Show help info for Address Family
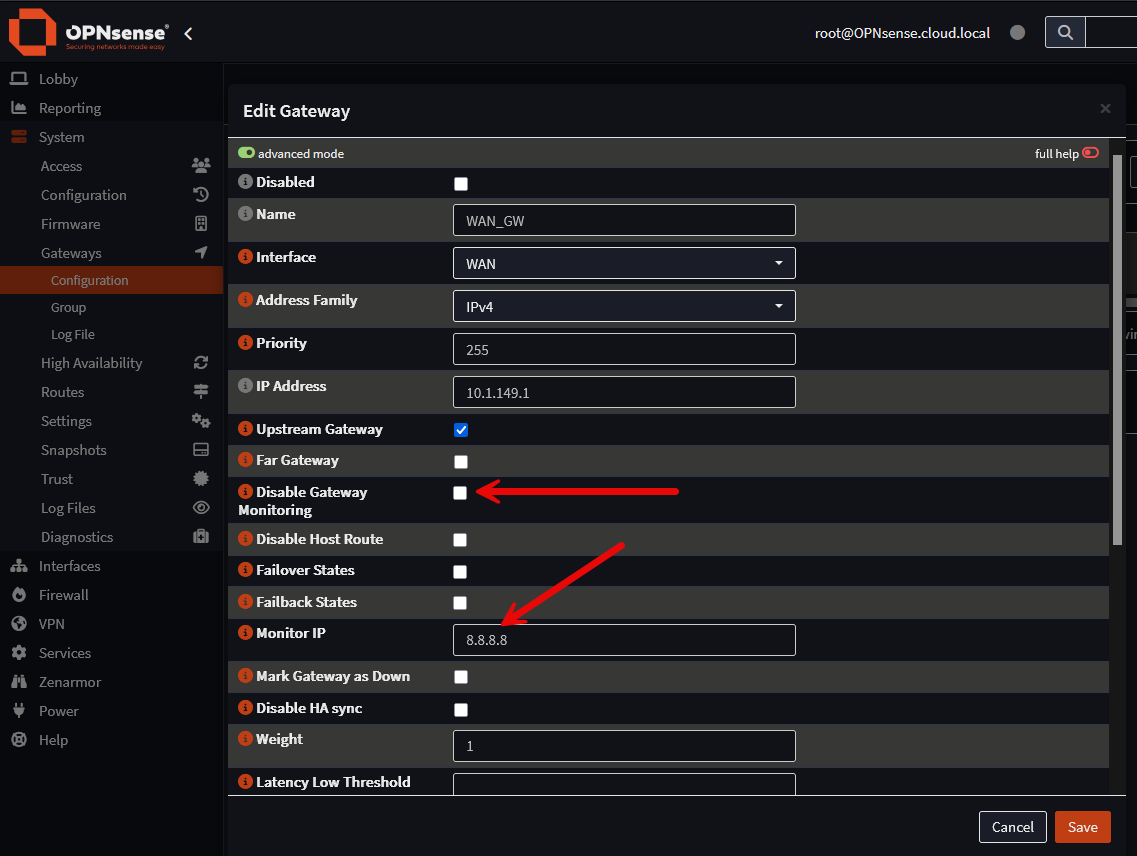Image resolution: width=1137 pixels, height=856 pixels. tap(245, 300)
